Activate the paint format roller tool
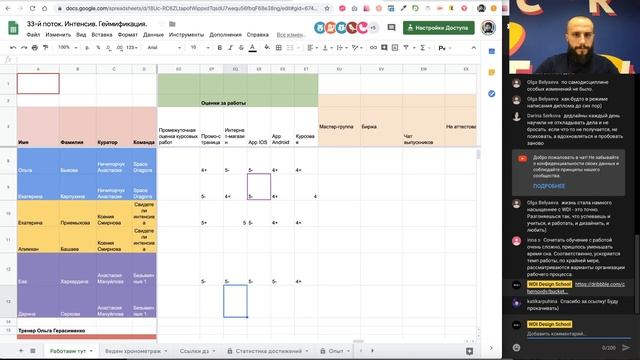Viewport: 640px width, 360px height. click(45, 48)
